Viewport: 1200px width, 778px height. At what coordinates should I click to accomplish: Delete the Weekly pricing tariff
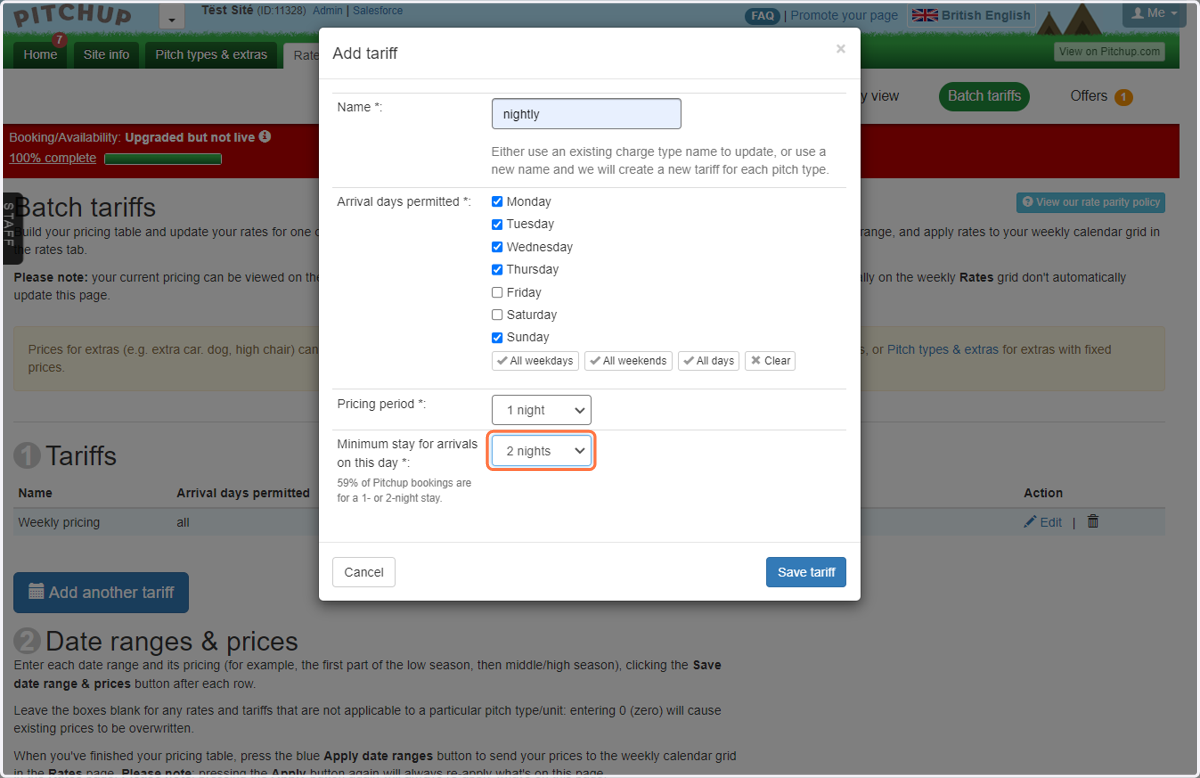tap(1093, 521)
